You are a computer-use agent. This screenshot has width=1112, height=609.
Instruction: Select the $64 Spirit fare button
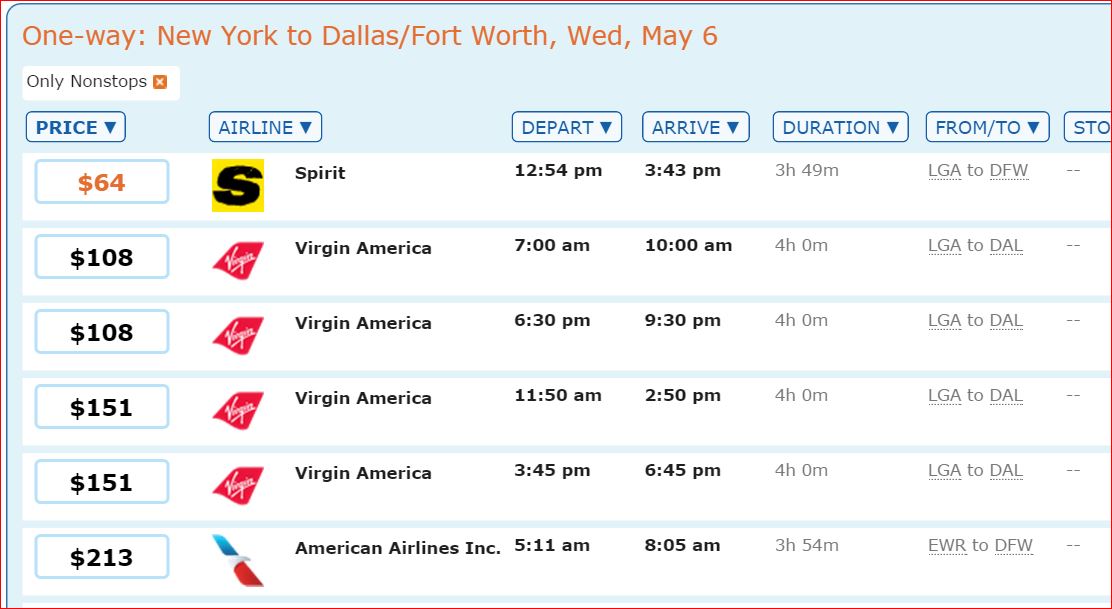click(x=102, y=182)
